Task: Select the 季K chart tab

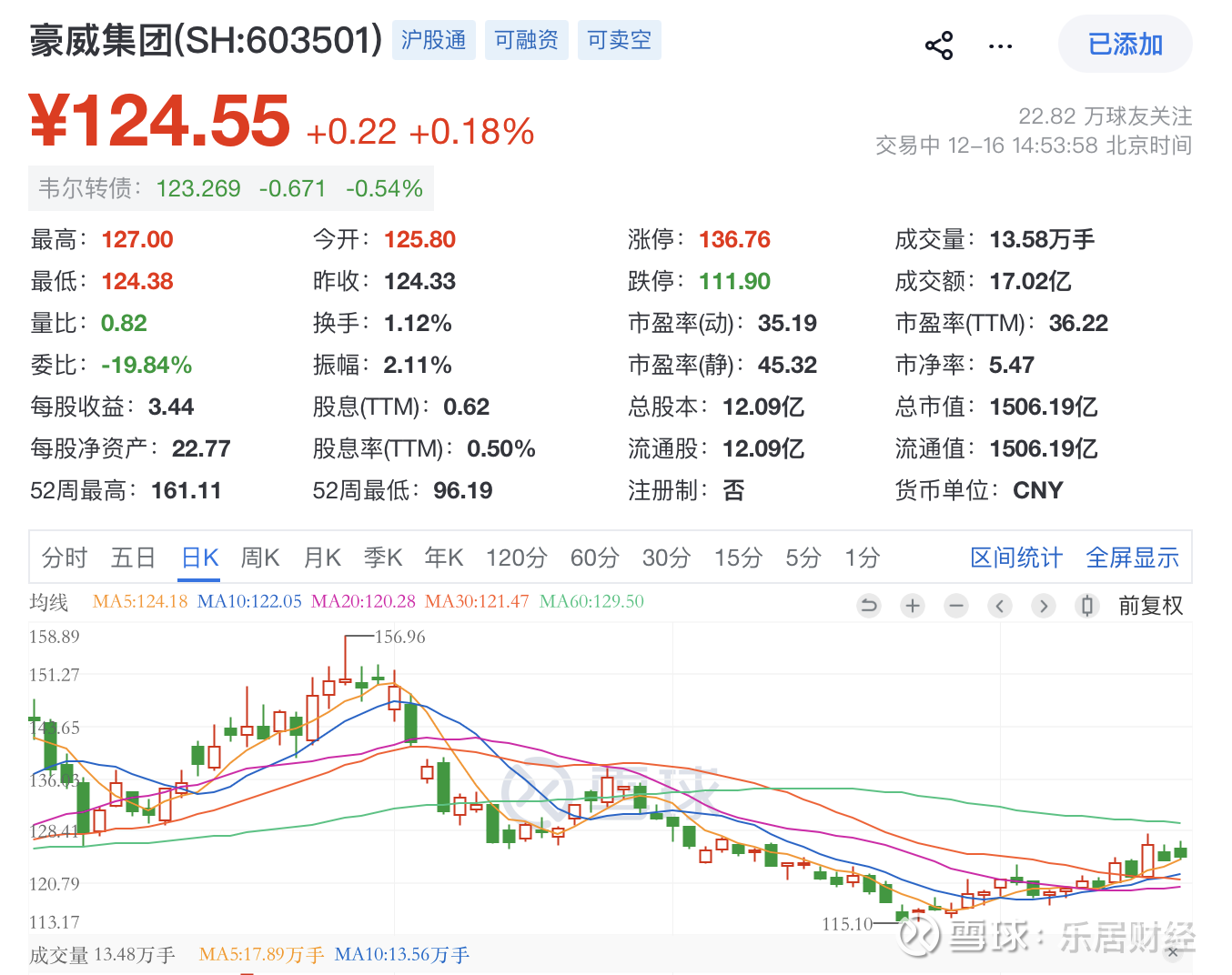Action: [x=383, y=558]
